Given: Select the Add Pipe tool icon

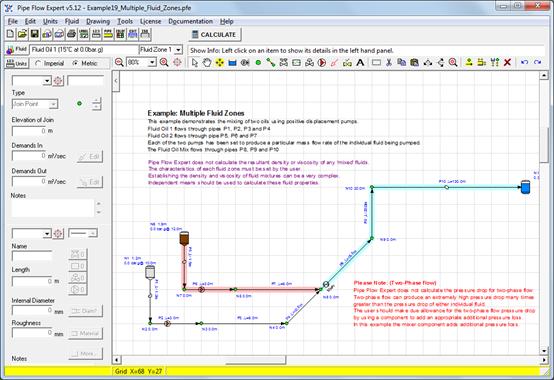Looking at the screenshot, I should coord(271,63).
